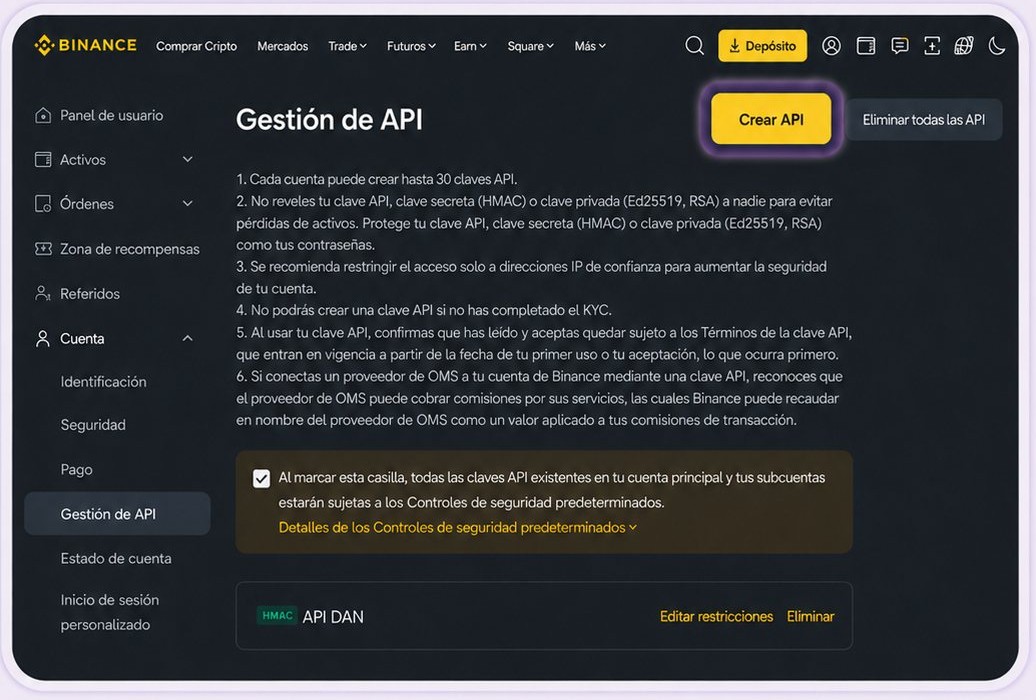Click the Cuenta person icon

click(43, 338)
